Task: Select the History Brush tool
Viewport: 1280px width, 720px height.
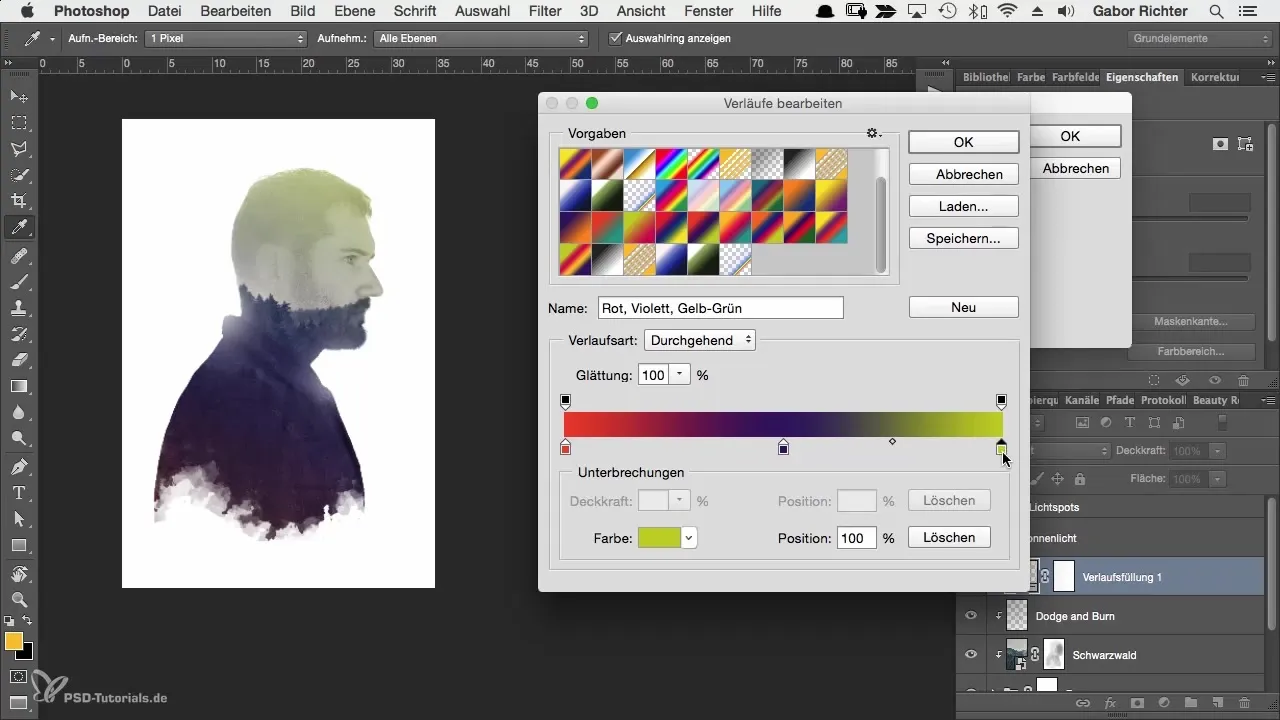Action: [x=19, y=334]
